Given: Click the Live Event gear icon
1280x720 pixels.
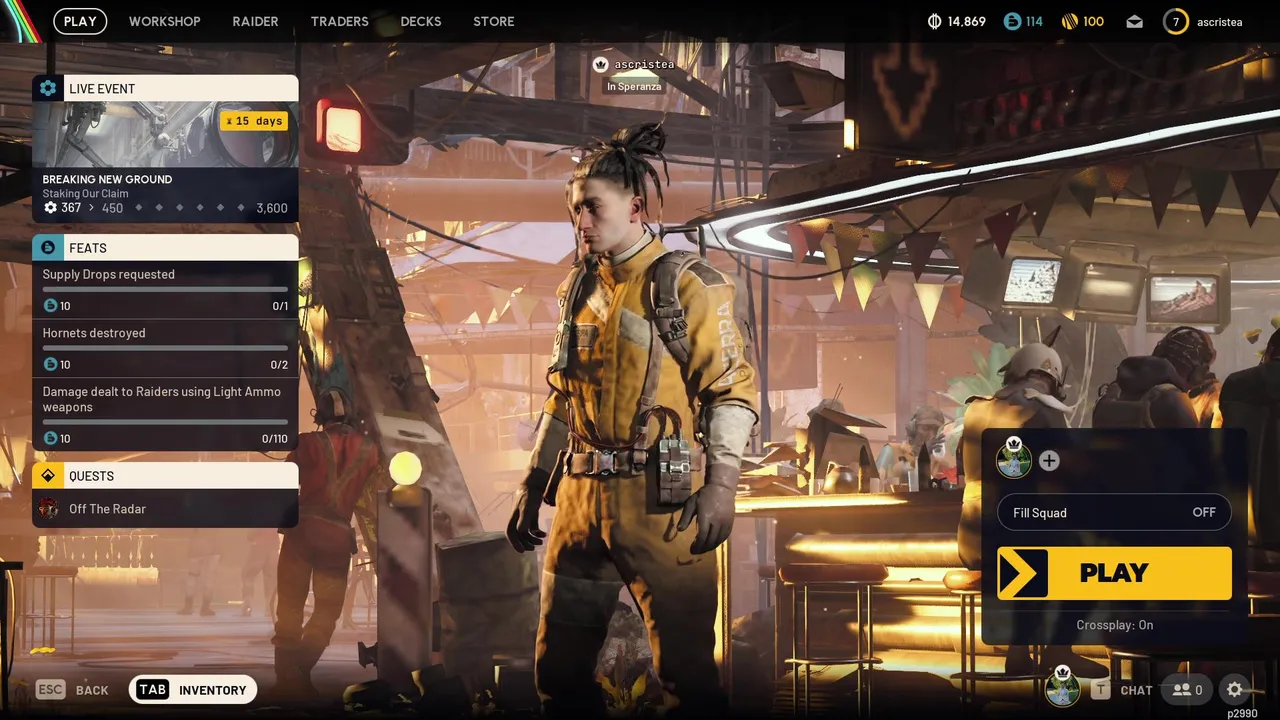Looking at the screenshot, I should pyautogui.click(x=48, y=88).
